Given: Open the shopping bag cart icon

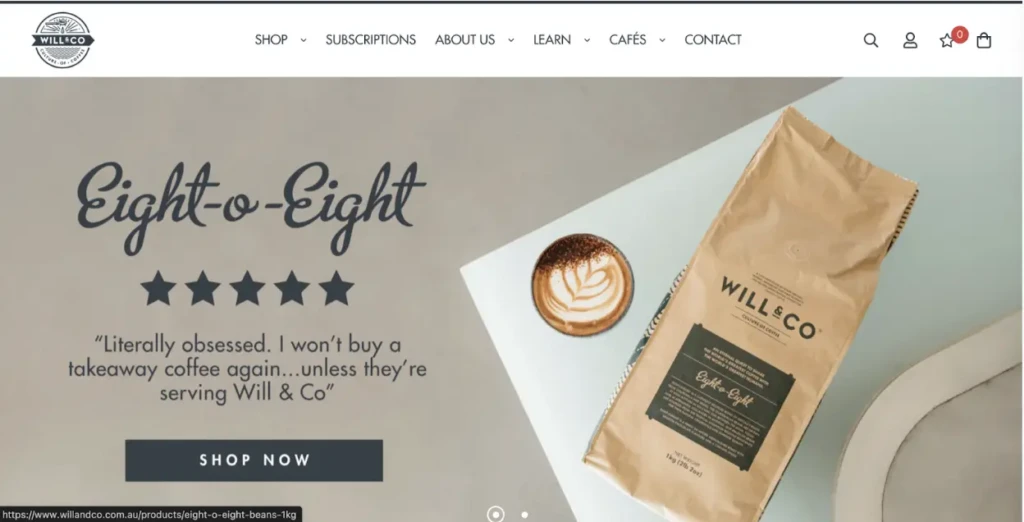Looking at the screenshot, I should [x=984, y=41].
